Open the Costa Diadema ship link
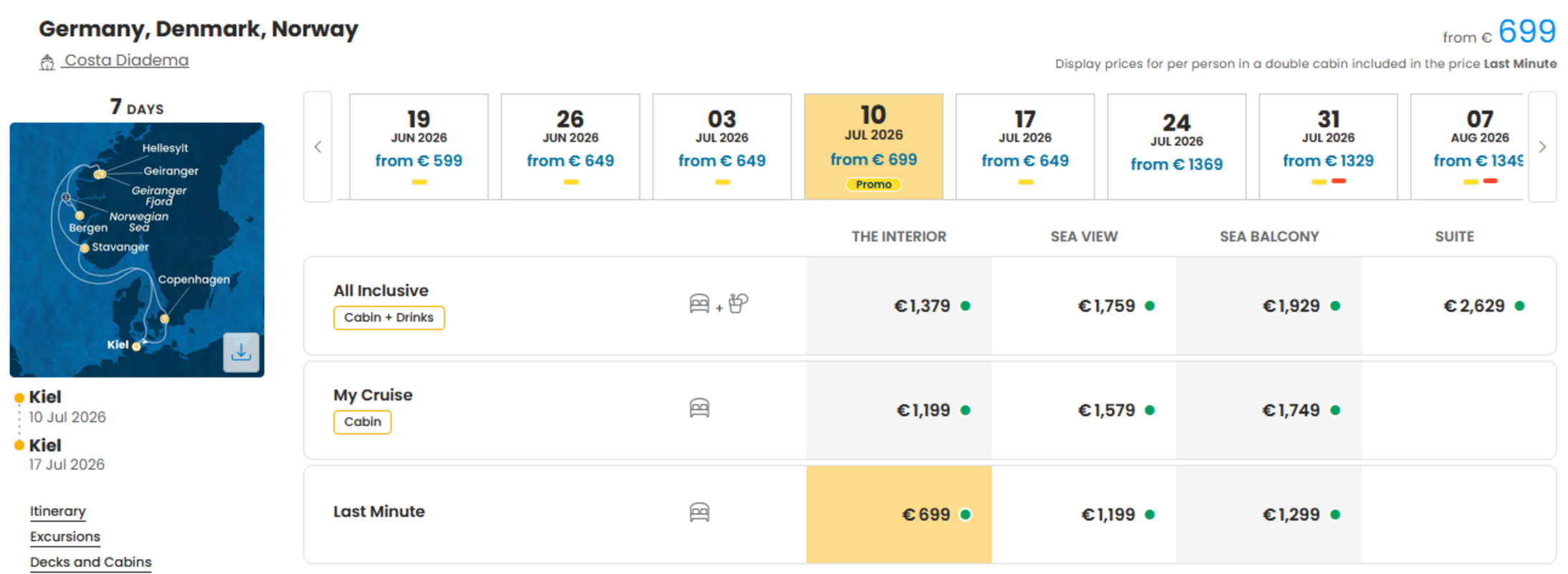The height and width of the screenshot is (574, 1568). [127, 61]
